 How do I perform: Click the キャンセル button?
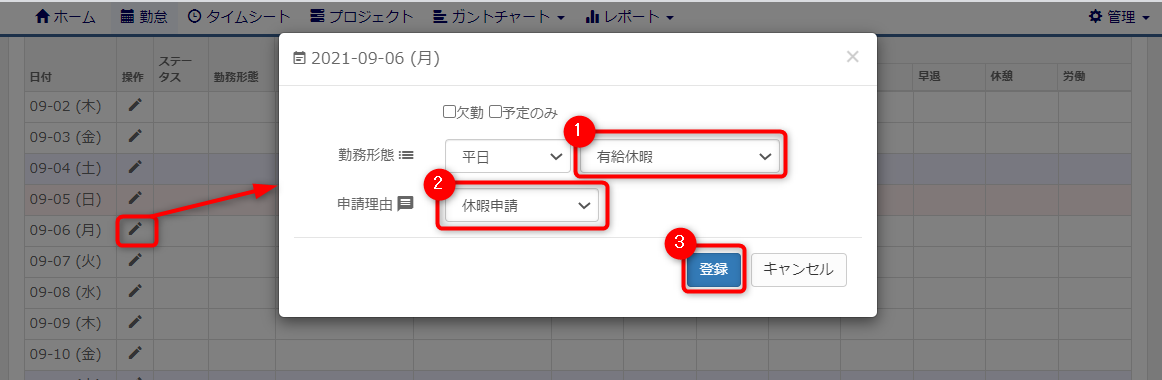coord(799,270)
